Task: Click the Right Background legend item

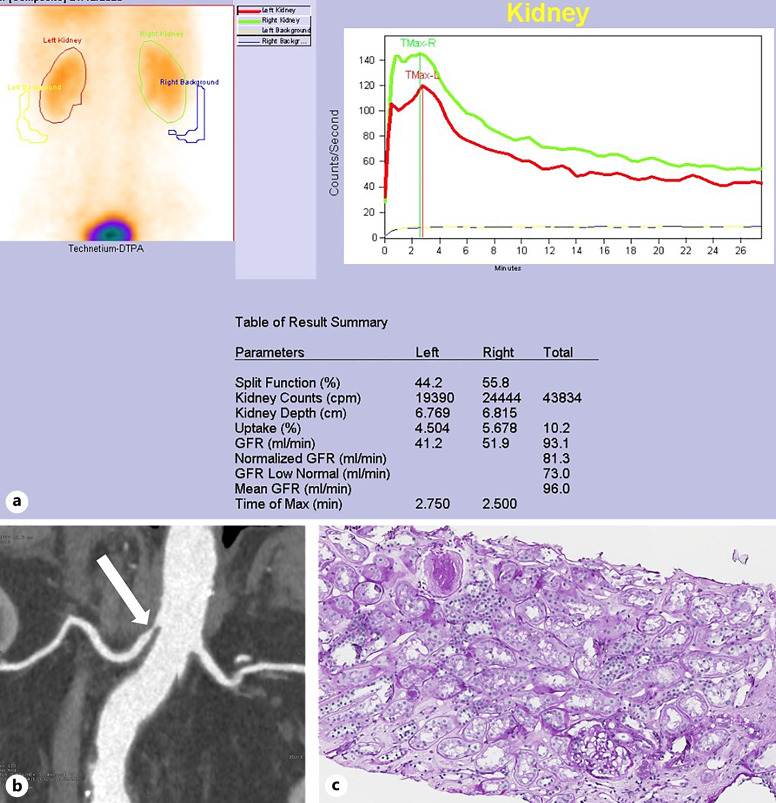Action: point(272,42)
